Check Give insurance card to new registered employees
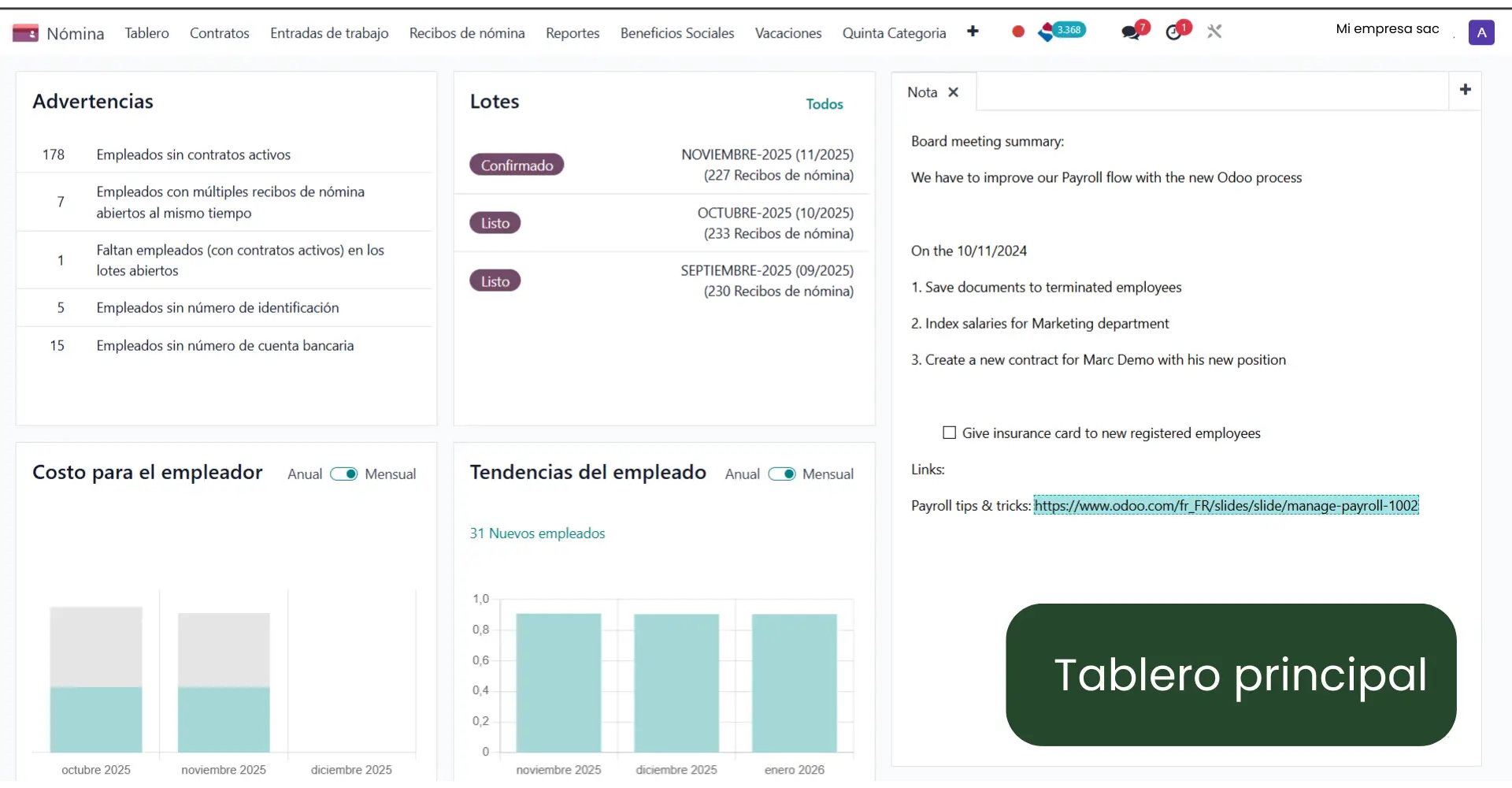Viewport: 1512px width, 788px height. pos(948,433)
